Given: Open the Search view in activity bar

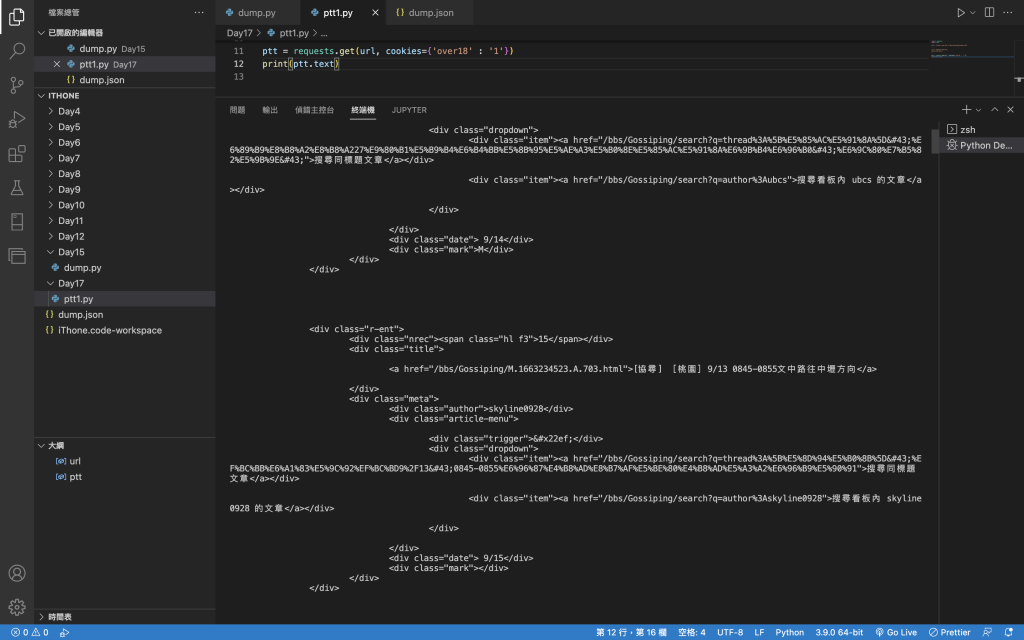Looking at the screenshot, I should point(17,50).
